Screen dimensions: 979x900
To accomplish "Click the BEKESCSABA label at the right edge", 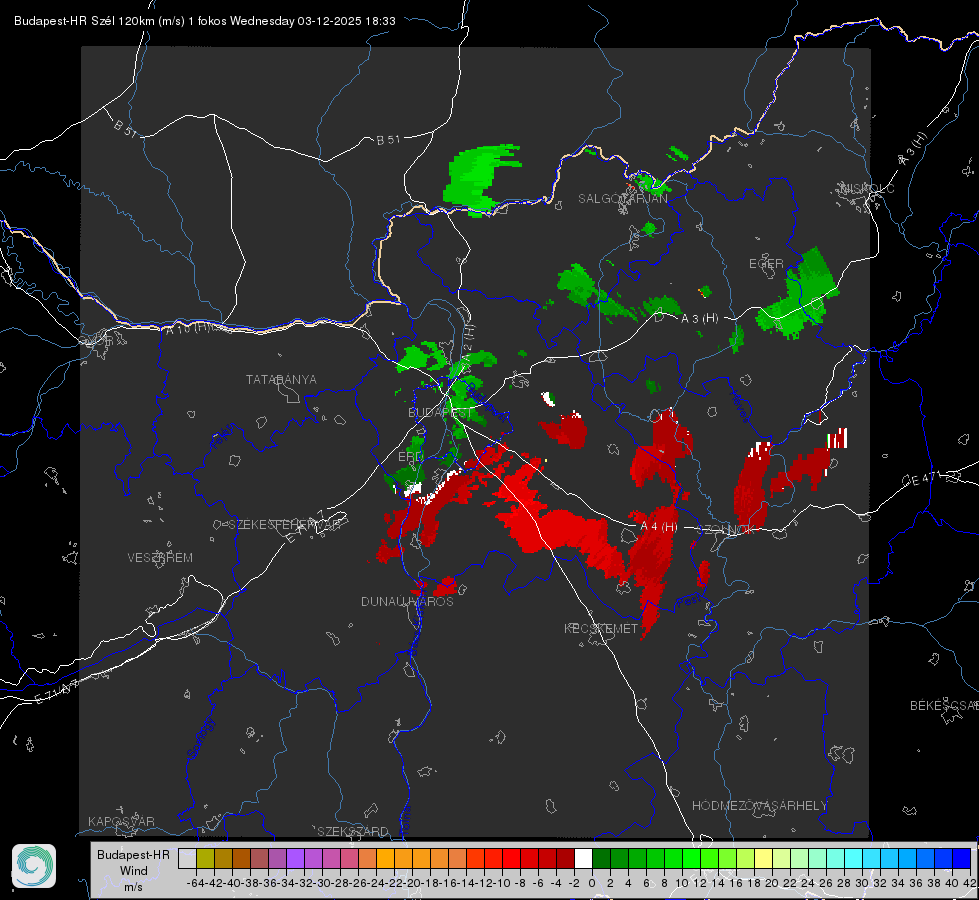I will tap(944, 705).
